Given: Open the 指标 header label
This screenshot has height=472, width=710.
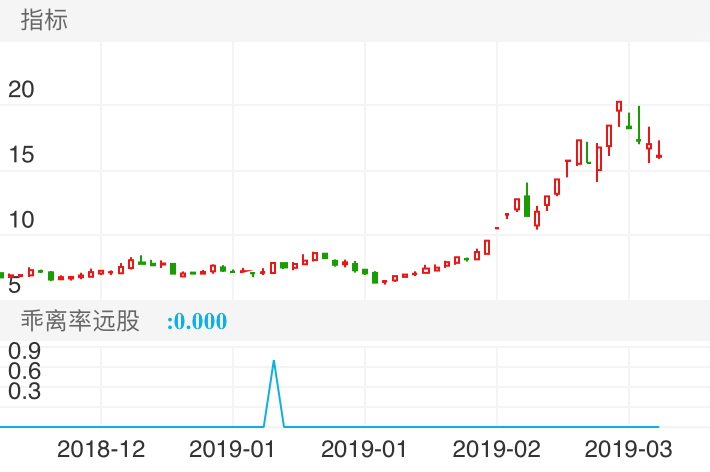Looking at the screenshot, I should [44, 20].
